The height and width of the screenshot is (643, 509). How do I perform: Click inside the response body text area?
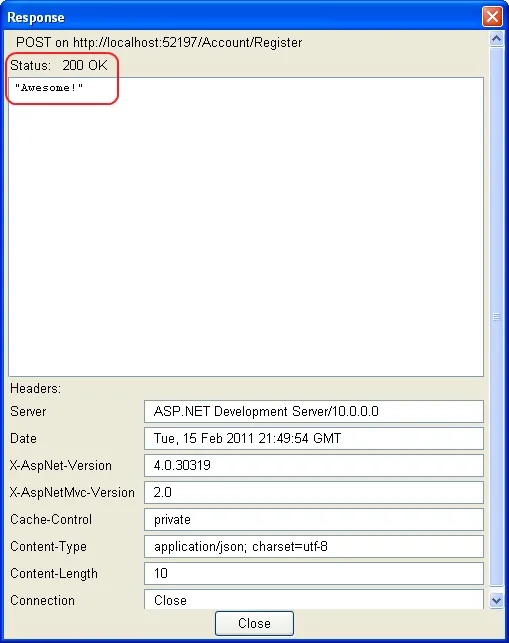246,227
